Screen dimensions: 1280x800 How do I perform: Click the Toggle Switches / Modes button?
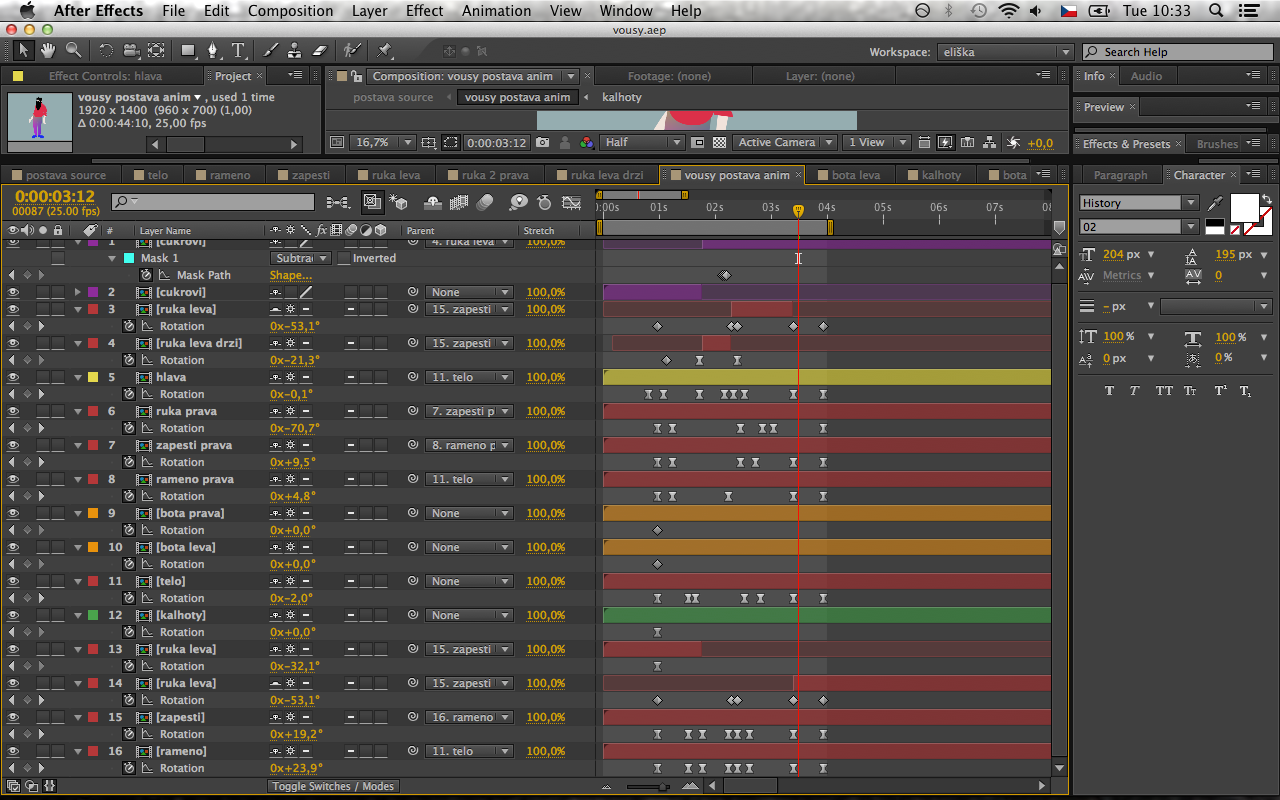333,786
